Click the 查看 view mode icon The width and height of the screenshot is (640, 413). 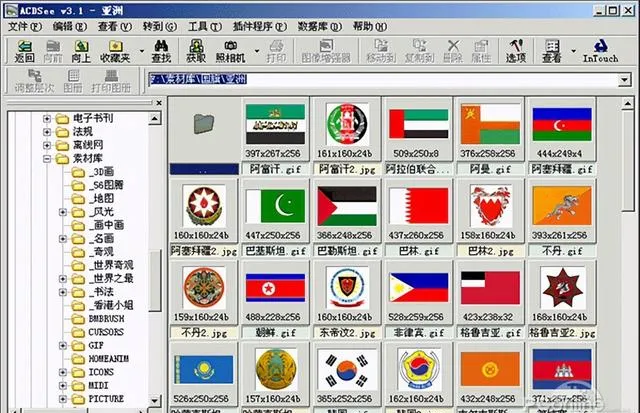(x=551, y=51)
